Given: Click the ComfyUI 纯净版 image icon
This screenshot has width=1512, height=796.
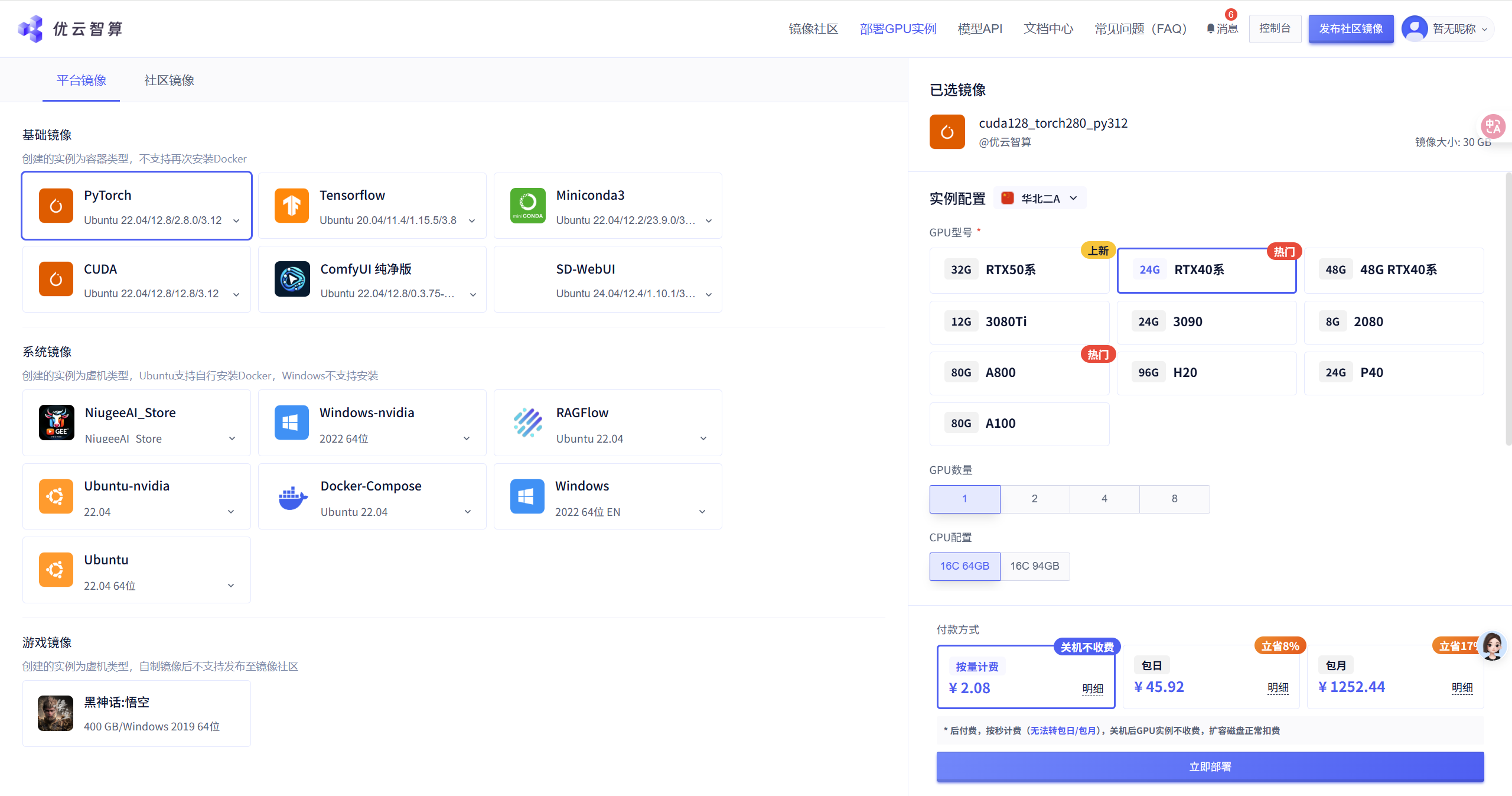Looking at the screenshot, I should click(292, 278).
